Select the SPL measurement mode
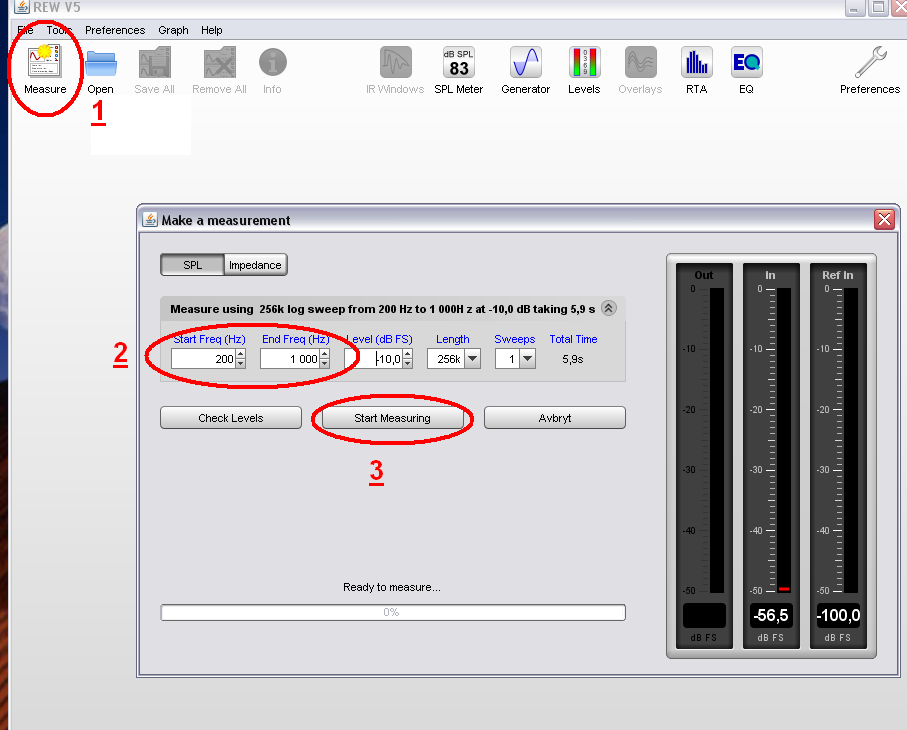The height and width of the screenshot is (730, 907). click(192, 265)
